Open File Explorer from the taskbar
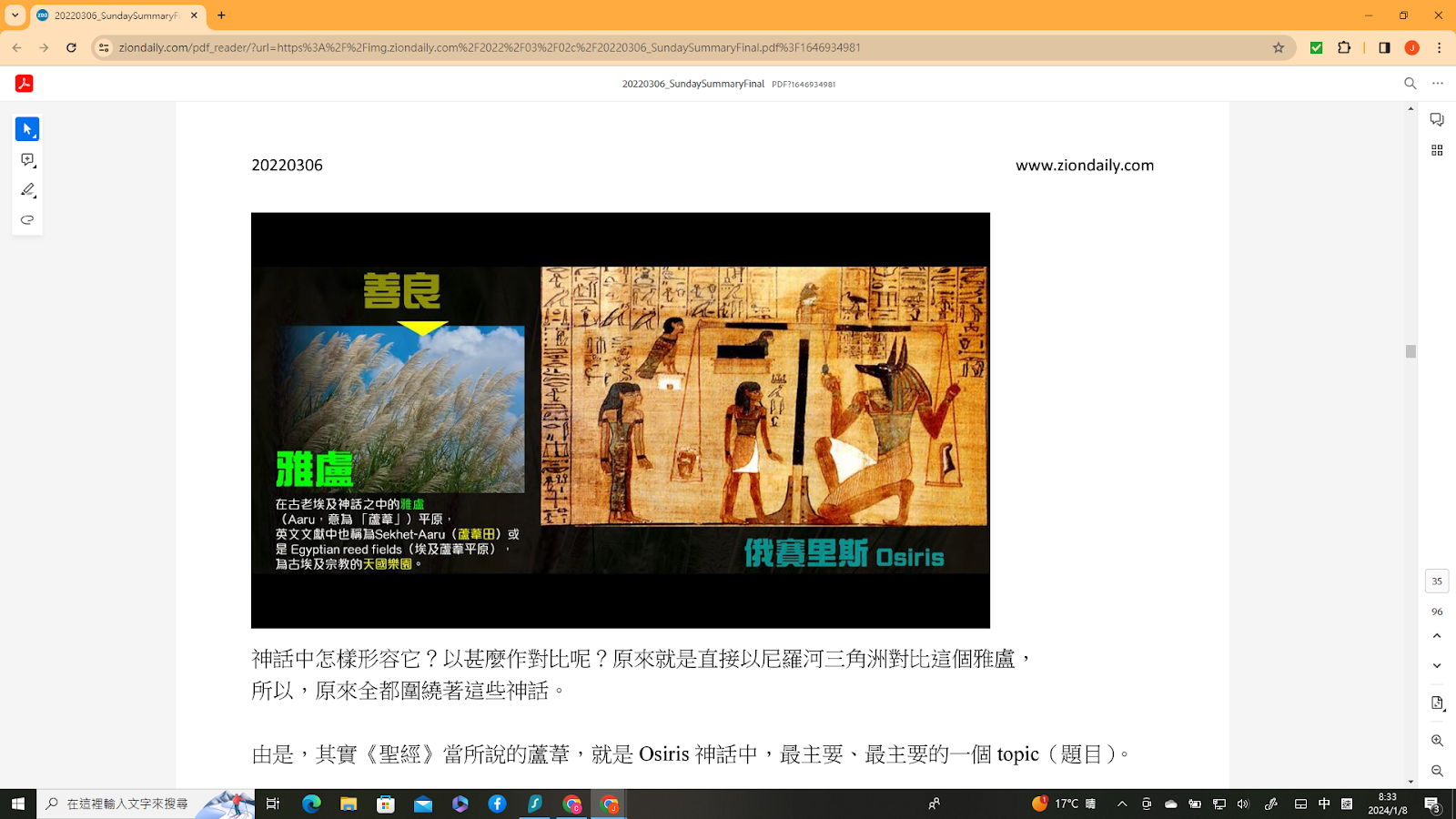 pos(349,804)
